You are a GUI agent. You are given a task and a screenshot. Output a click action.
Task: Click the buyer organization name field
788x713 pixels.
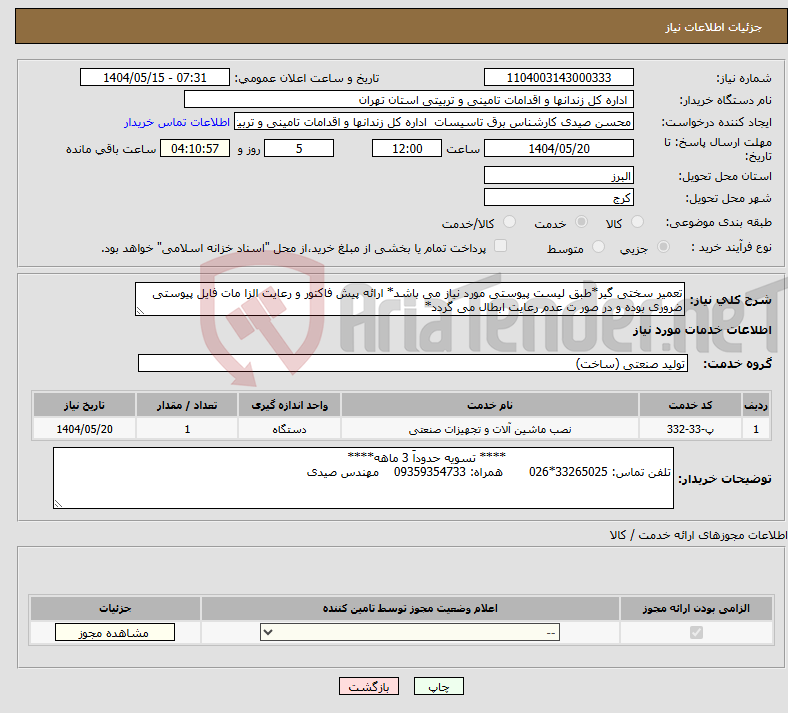coord(409,99)
